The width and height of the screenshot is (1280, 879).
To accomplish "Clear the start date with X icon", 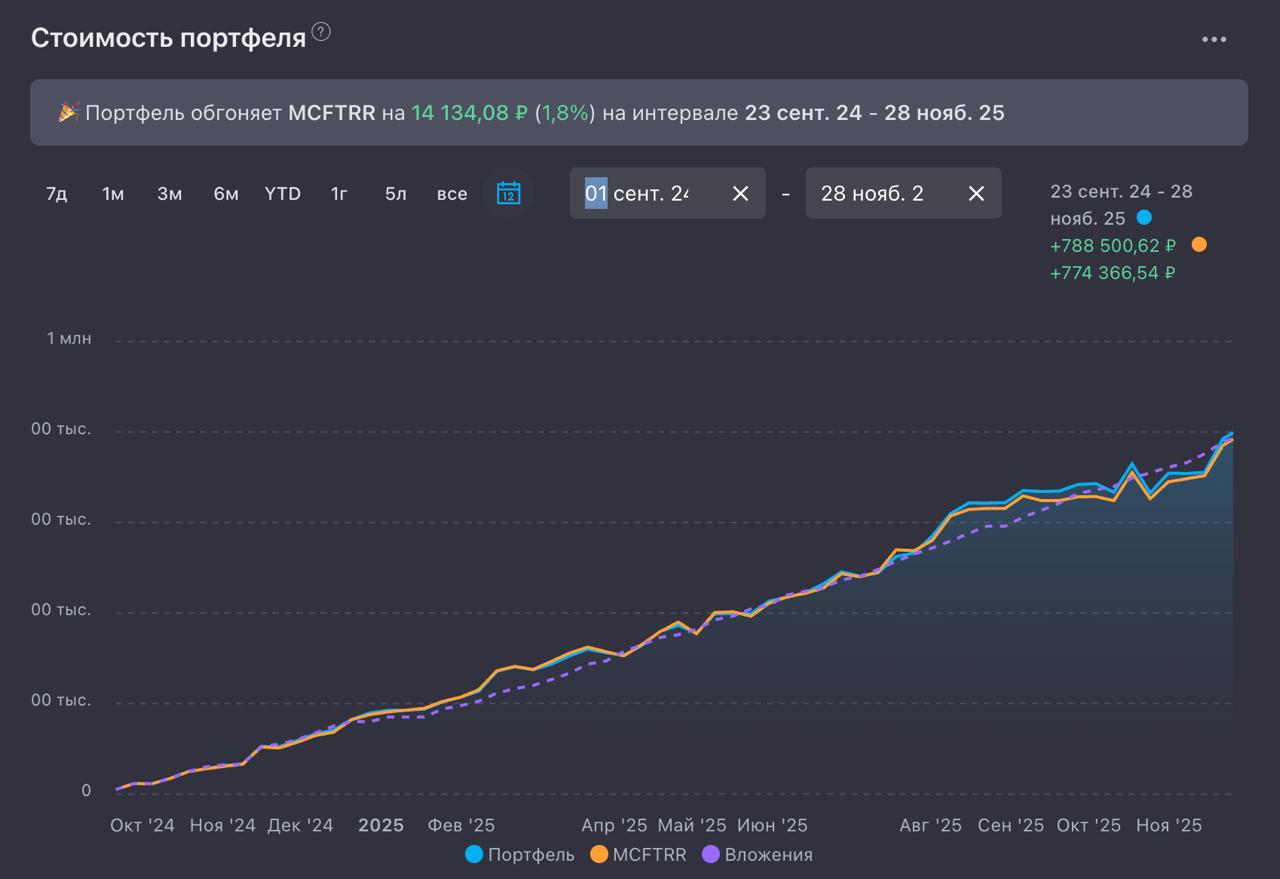I will click(740, 193).
